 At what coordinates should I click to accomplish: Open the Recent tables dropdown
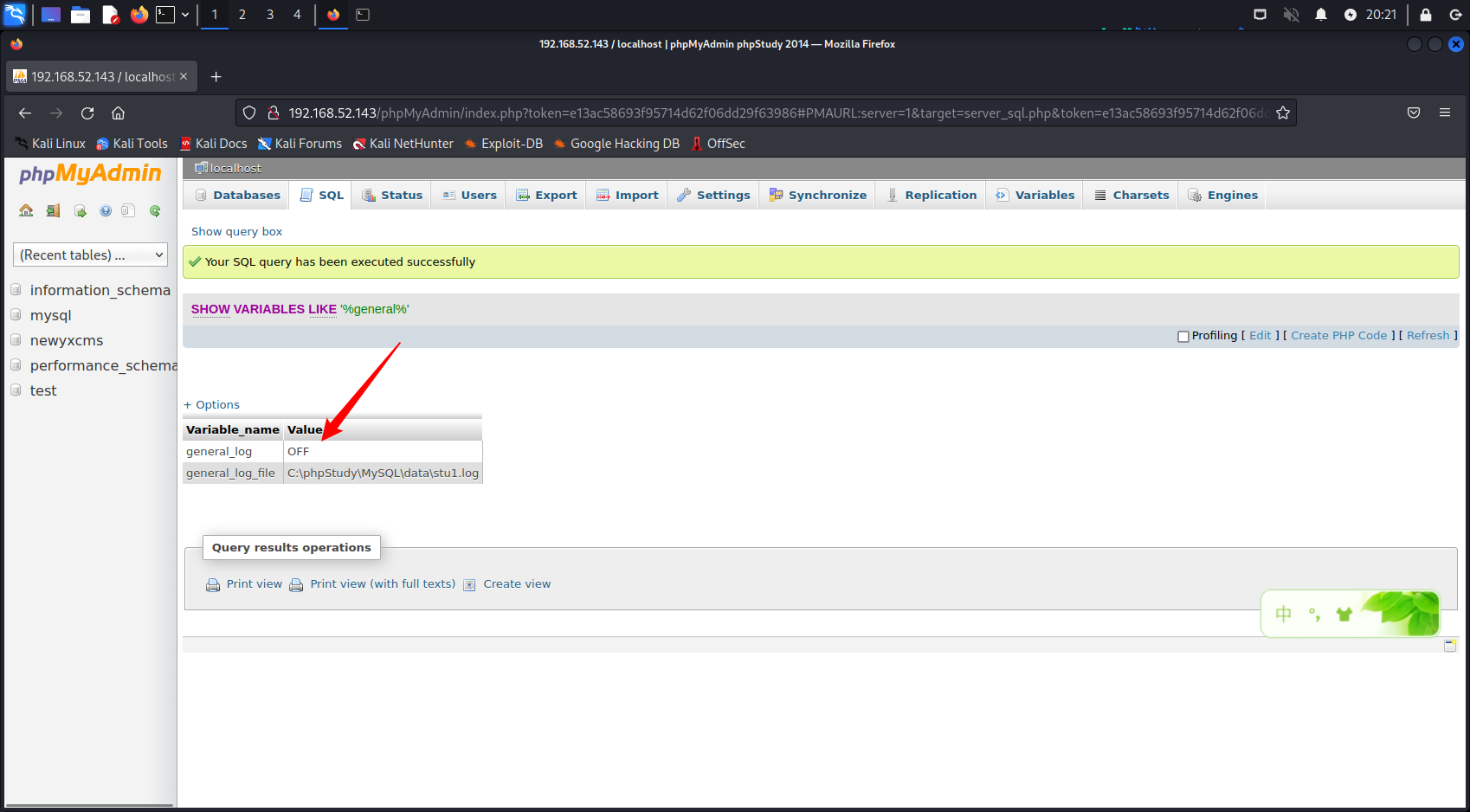[x=90, y=255]
